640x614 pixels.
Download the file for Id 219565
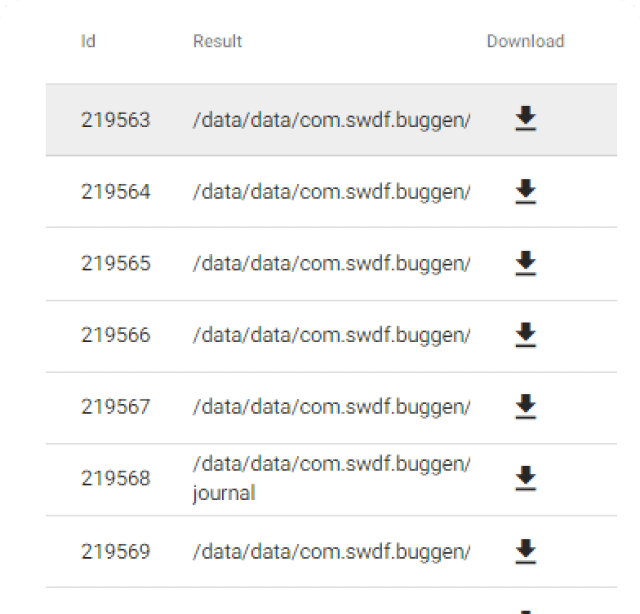[525, 263]
